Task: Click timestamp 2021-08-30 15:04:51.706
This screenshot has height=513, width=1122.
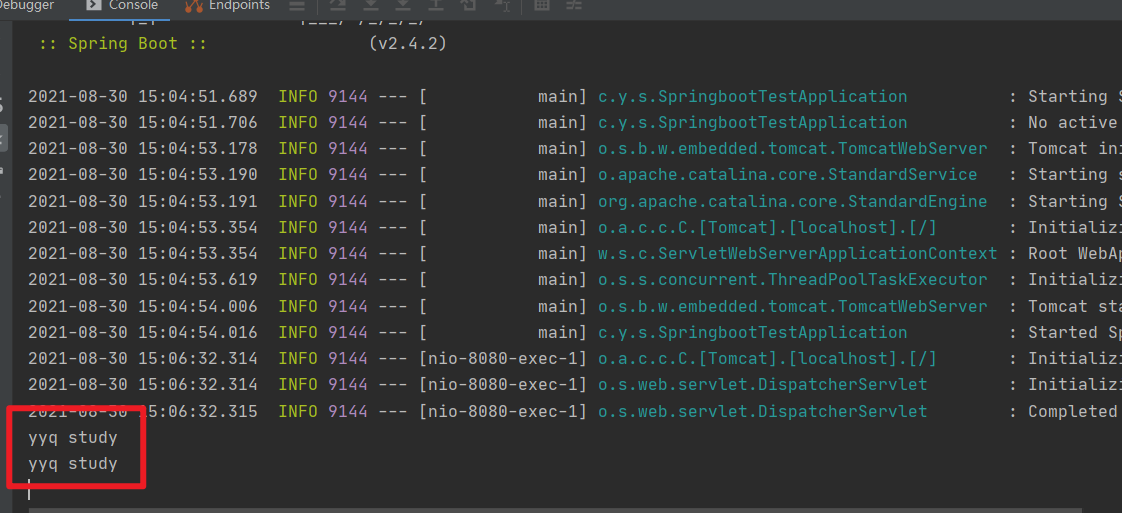Action: pyautogui.click(x=142, y=123)
